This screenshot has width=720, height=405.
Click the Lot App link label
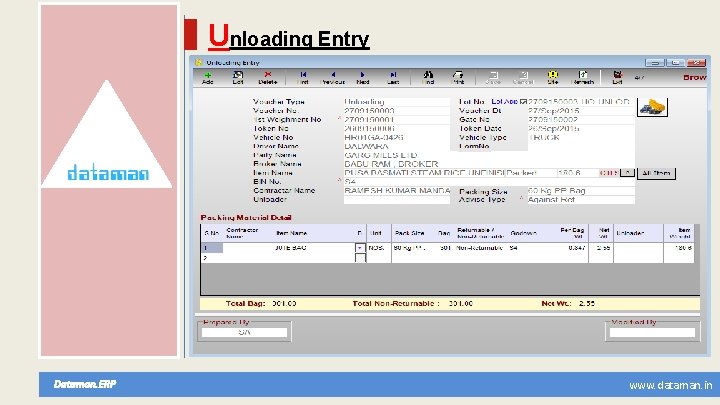(x=504, y=101)
